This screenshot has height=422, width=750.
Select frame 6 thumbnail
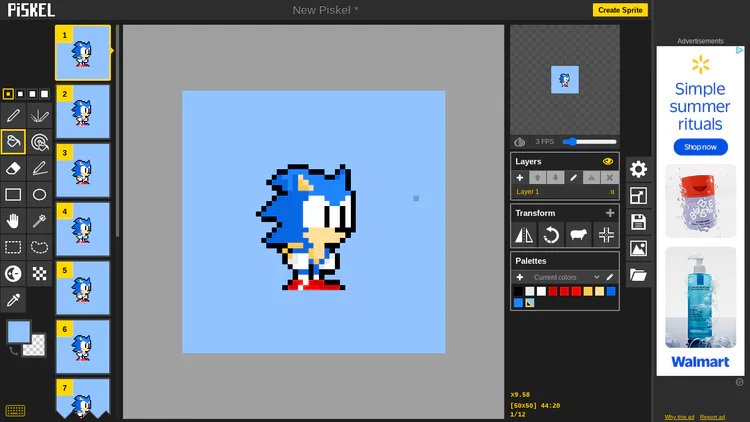coord(83,346)
